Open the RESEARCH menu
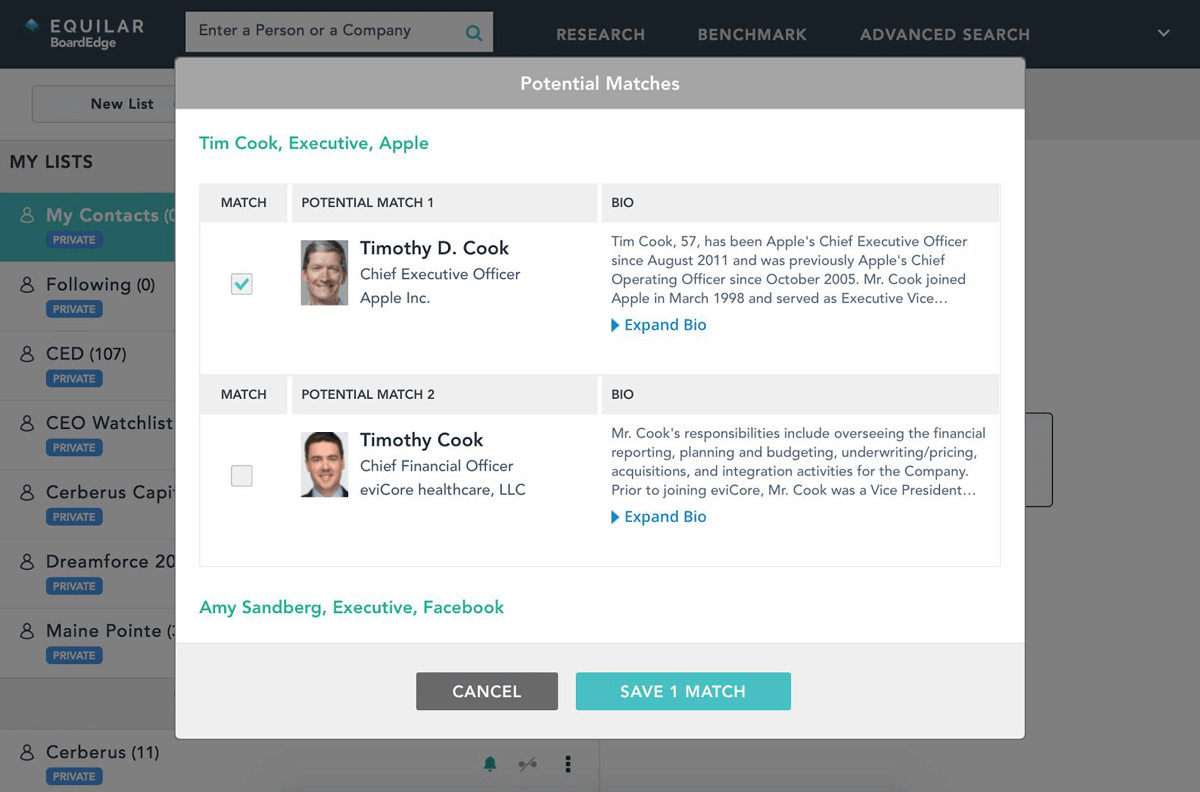Image resolution: width=1200 pixels, height=792 pixels. tap(600, 35)
